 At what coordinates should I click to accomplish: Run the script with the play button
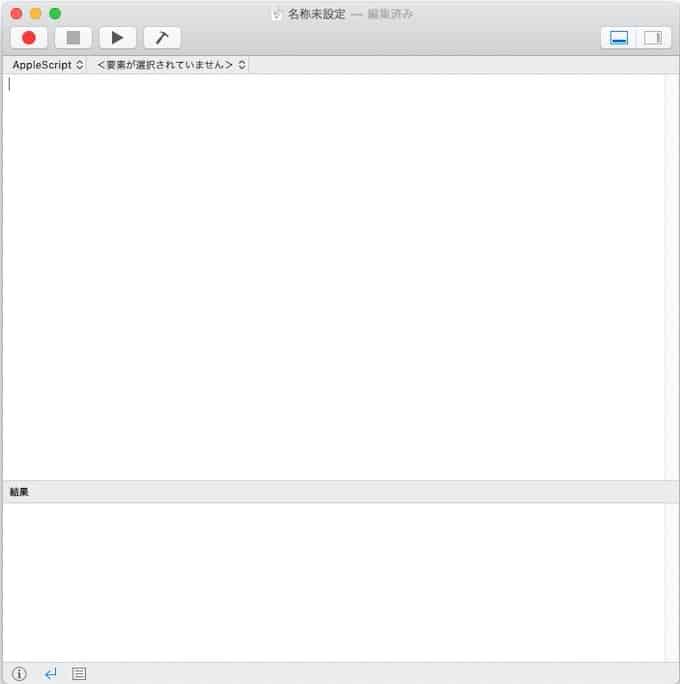click(x=118, y=38)
